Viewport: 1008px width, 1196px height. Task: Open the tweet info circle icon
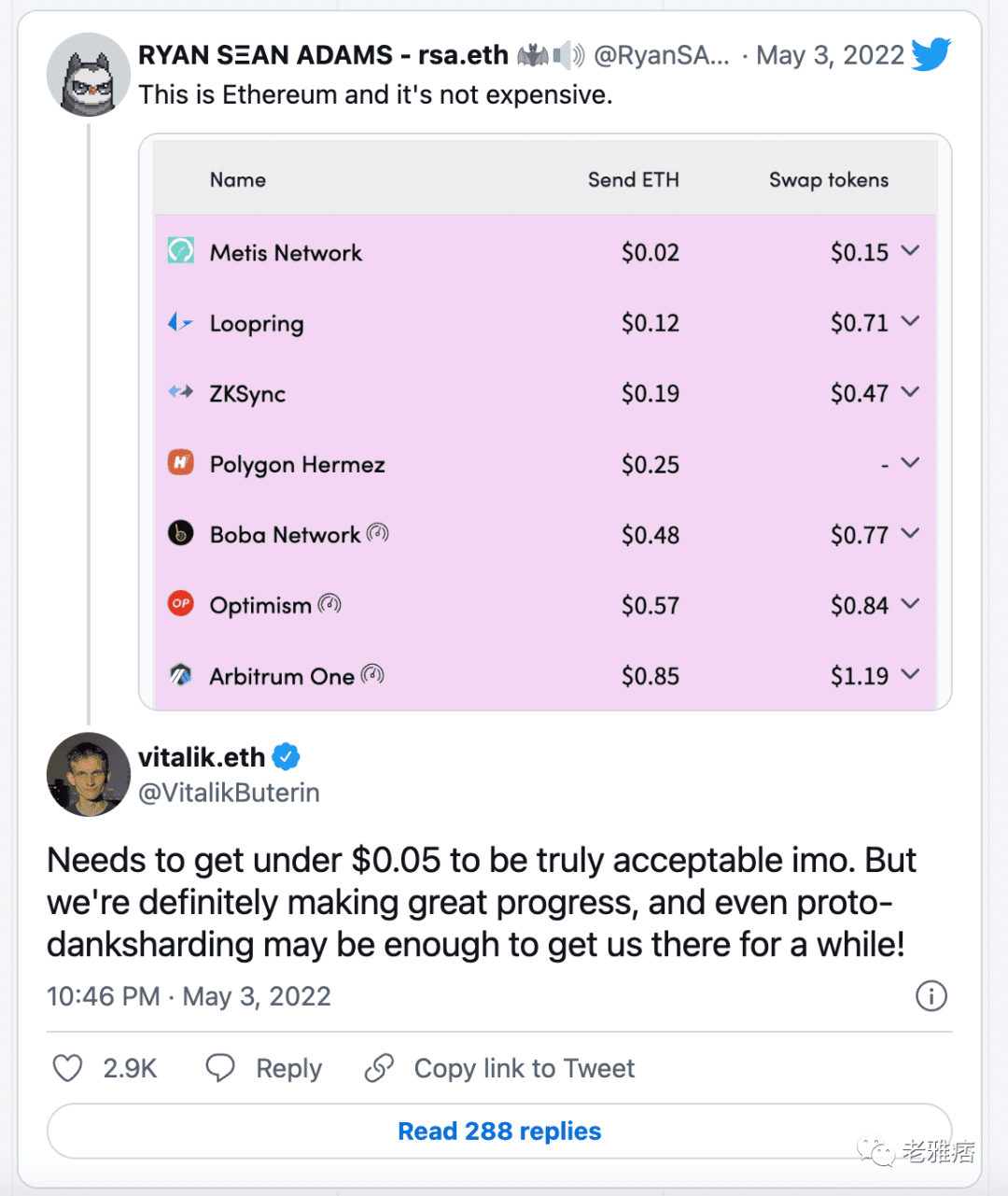[x=931, y=996]
